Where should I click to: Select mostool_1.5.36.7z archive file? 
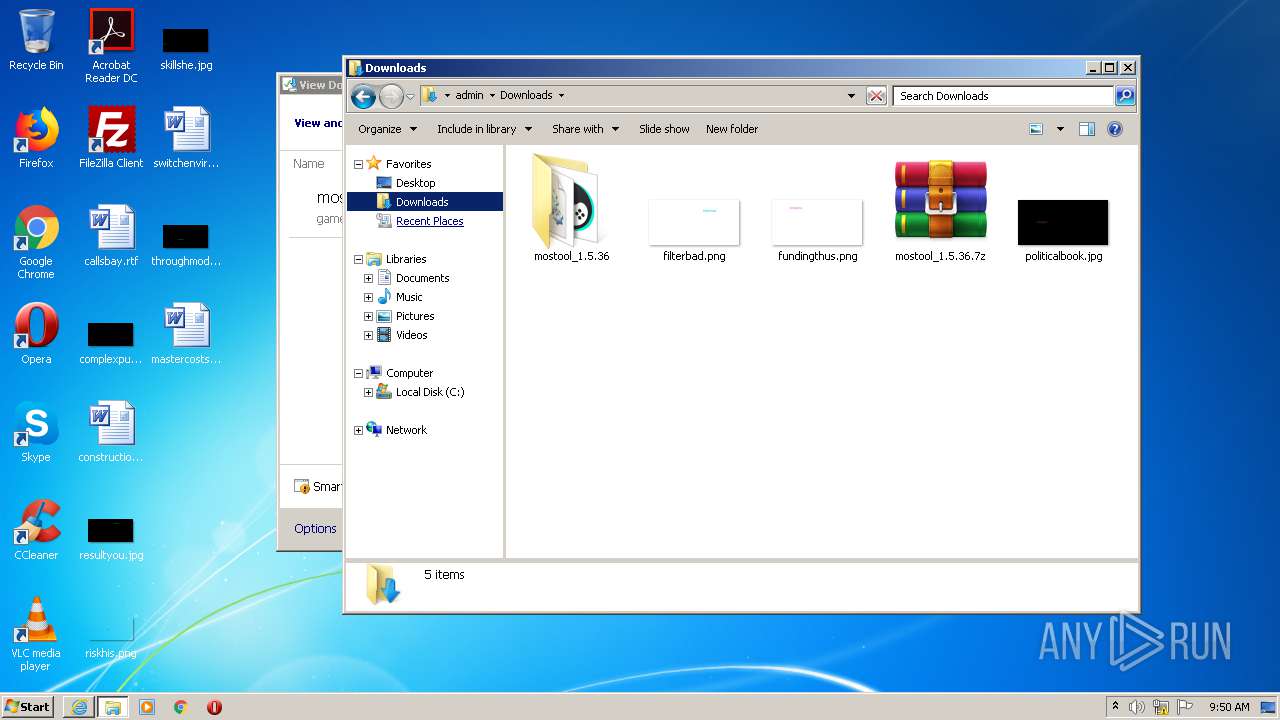click(x=940, y=209)
